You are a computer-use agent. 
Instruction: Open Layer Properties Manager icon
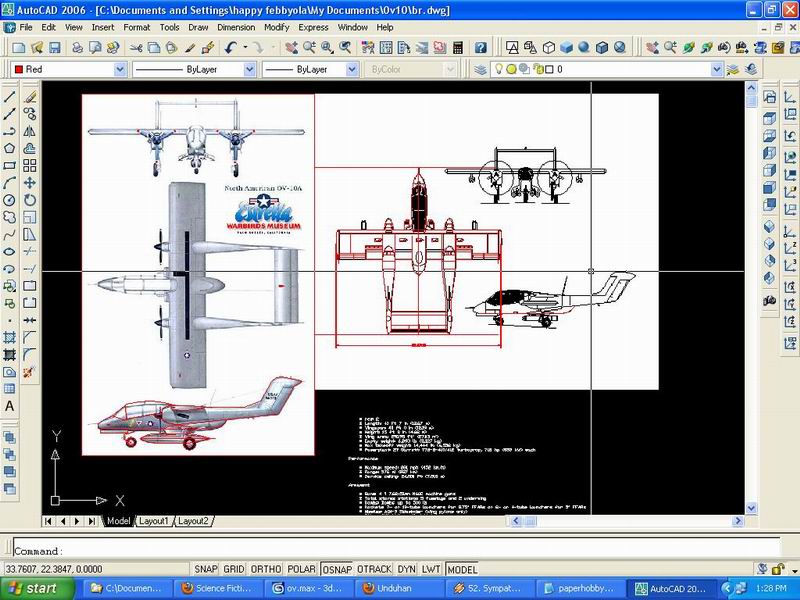[480, 69]
